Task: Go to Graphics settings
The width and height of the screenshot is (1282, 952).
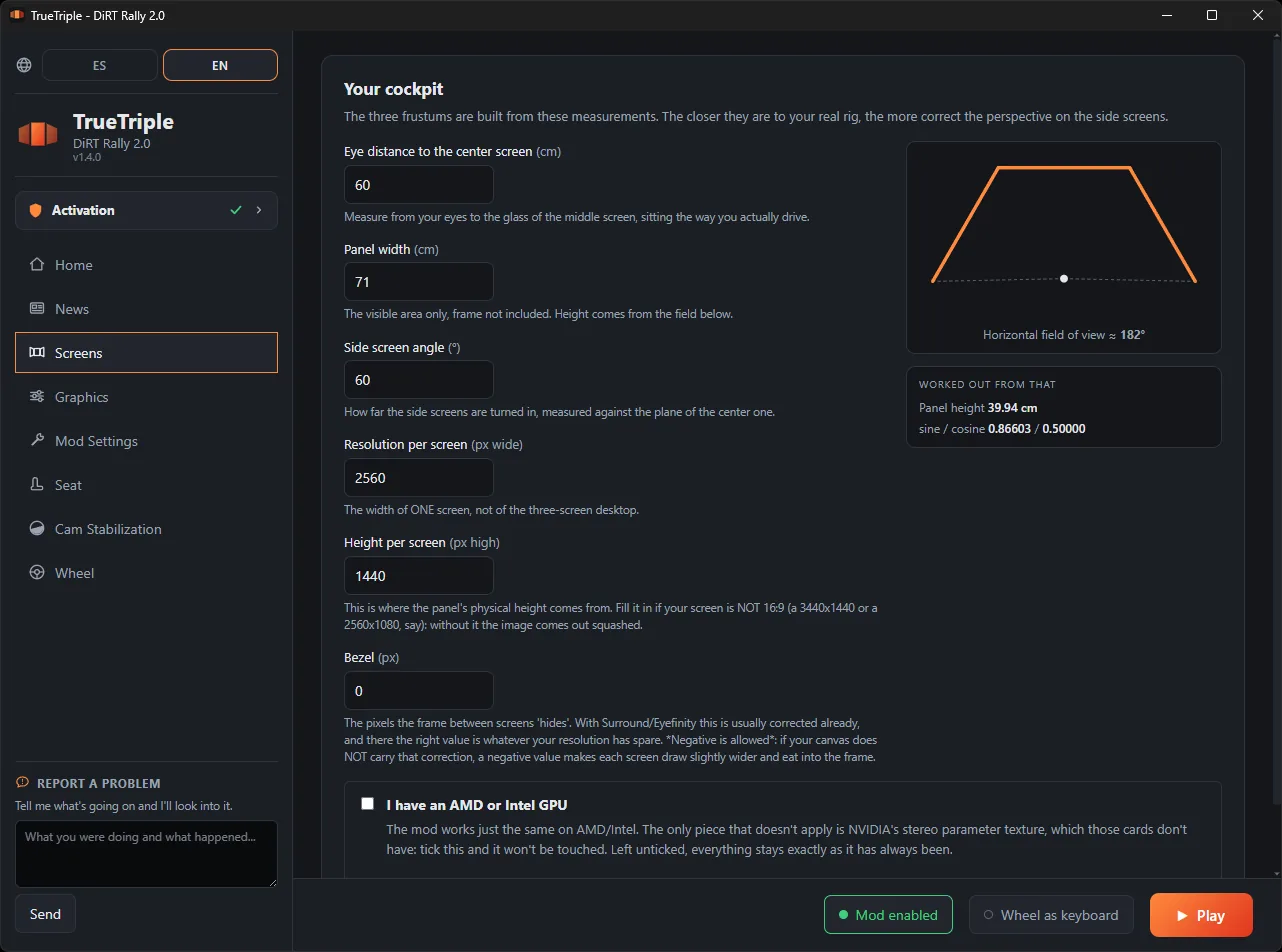Action: 146,397
